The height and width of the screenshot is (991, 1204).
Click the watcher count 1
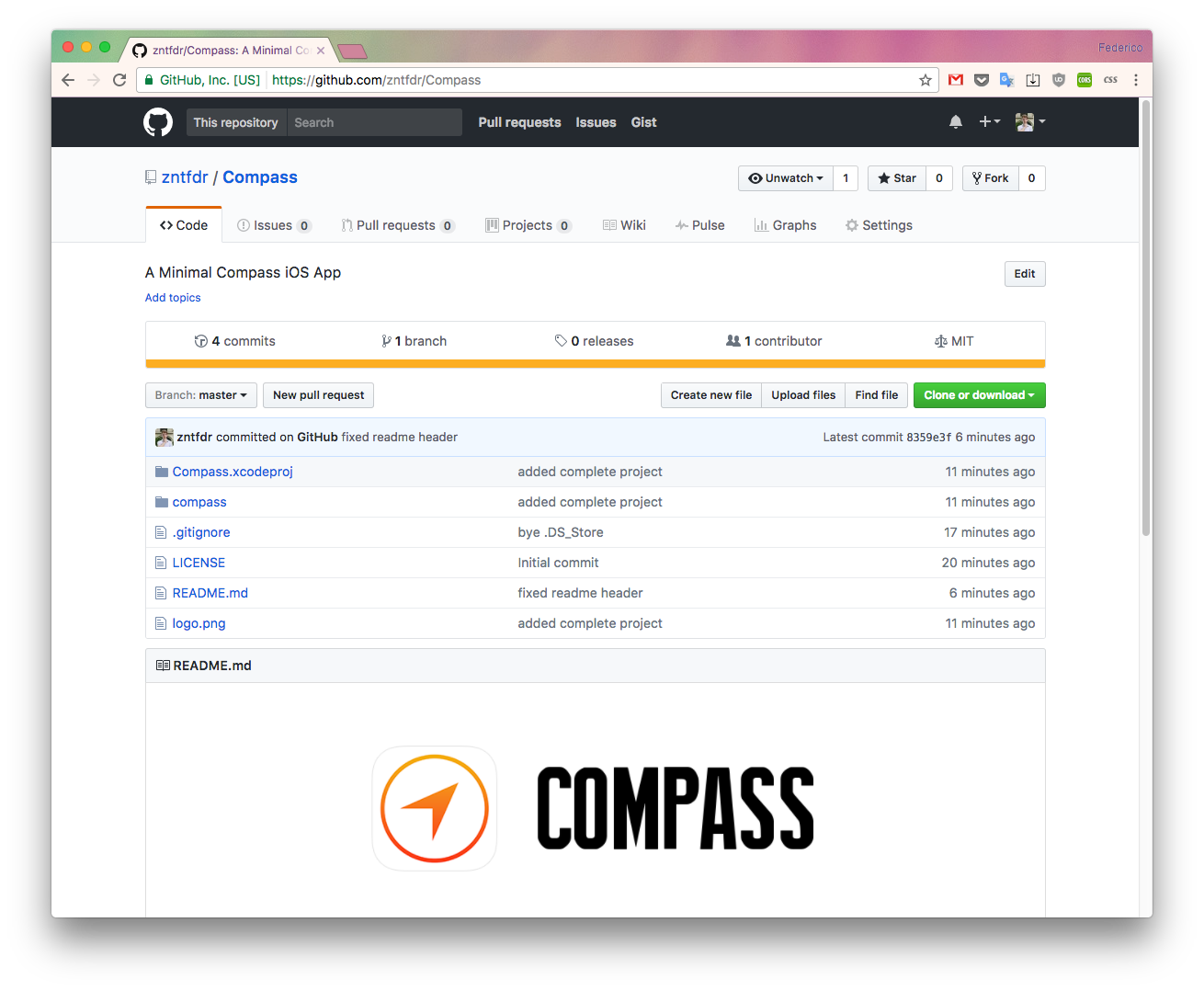point(846,178)
